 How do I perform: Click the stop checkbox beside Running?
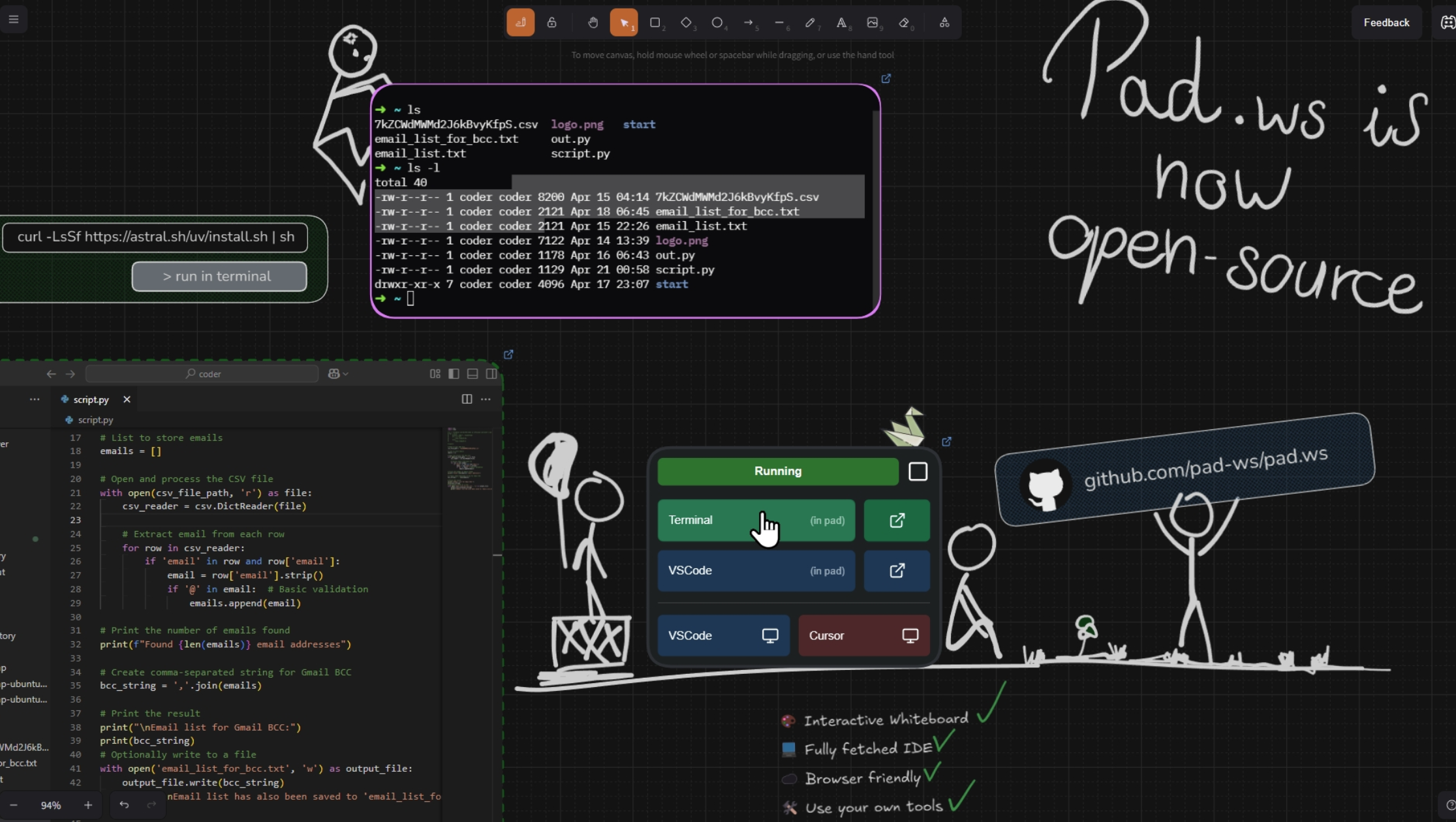[x=918, y=472]
